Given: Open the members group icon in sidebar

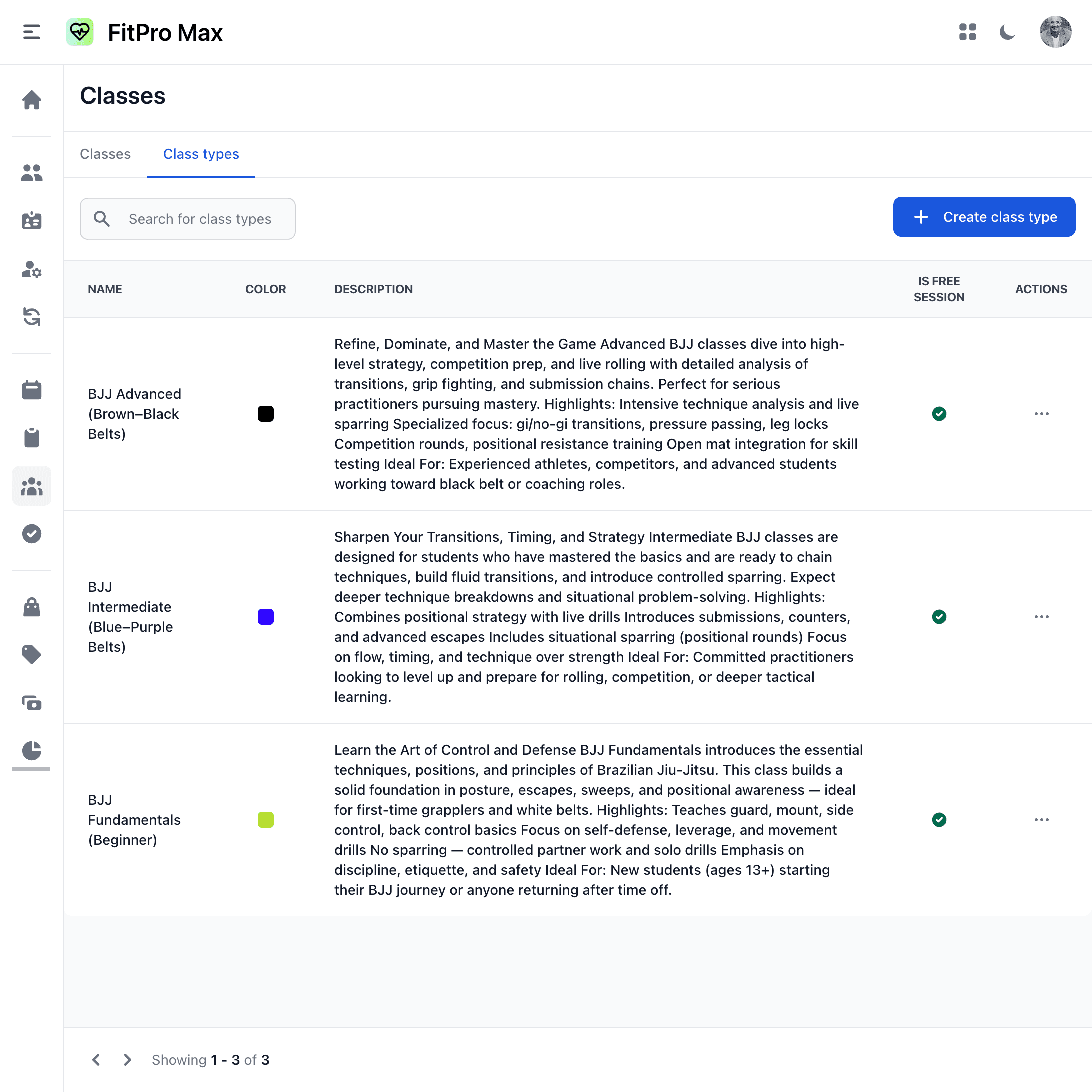Looking at the screenshot, I should point(31,173).
